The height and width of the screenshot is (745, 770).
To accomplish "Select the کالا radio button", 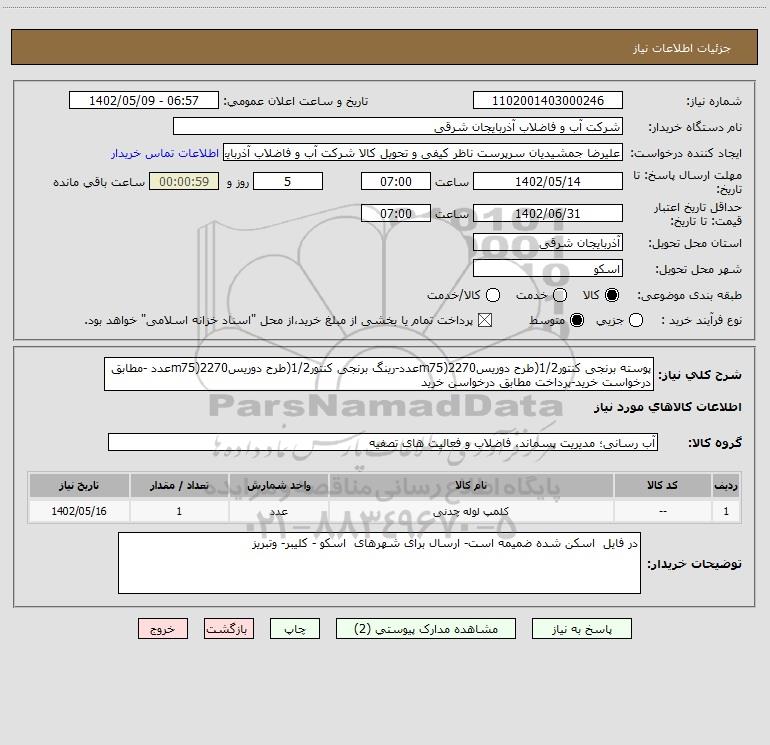I will coord(612,295).
